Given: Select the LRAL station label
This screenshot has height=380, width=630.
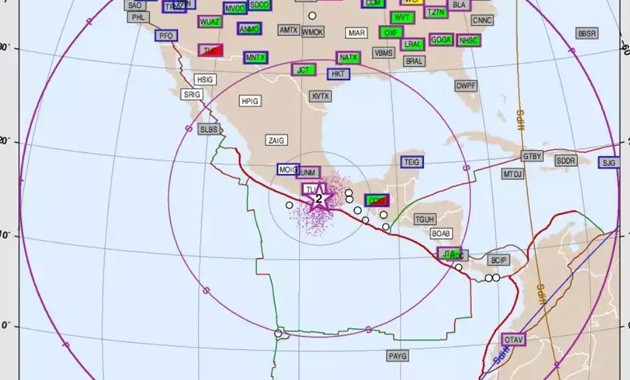Looking at the screenshot, I should pos(413,44).
